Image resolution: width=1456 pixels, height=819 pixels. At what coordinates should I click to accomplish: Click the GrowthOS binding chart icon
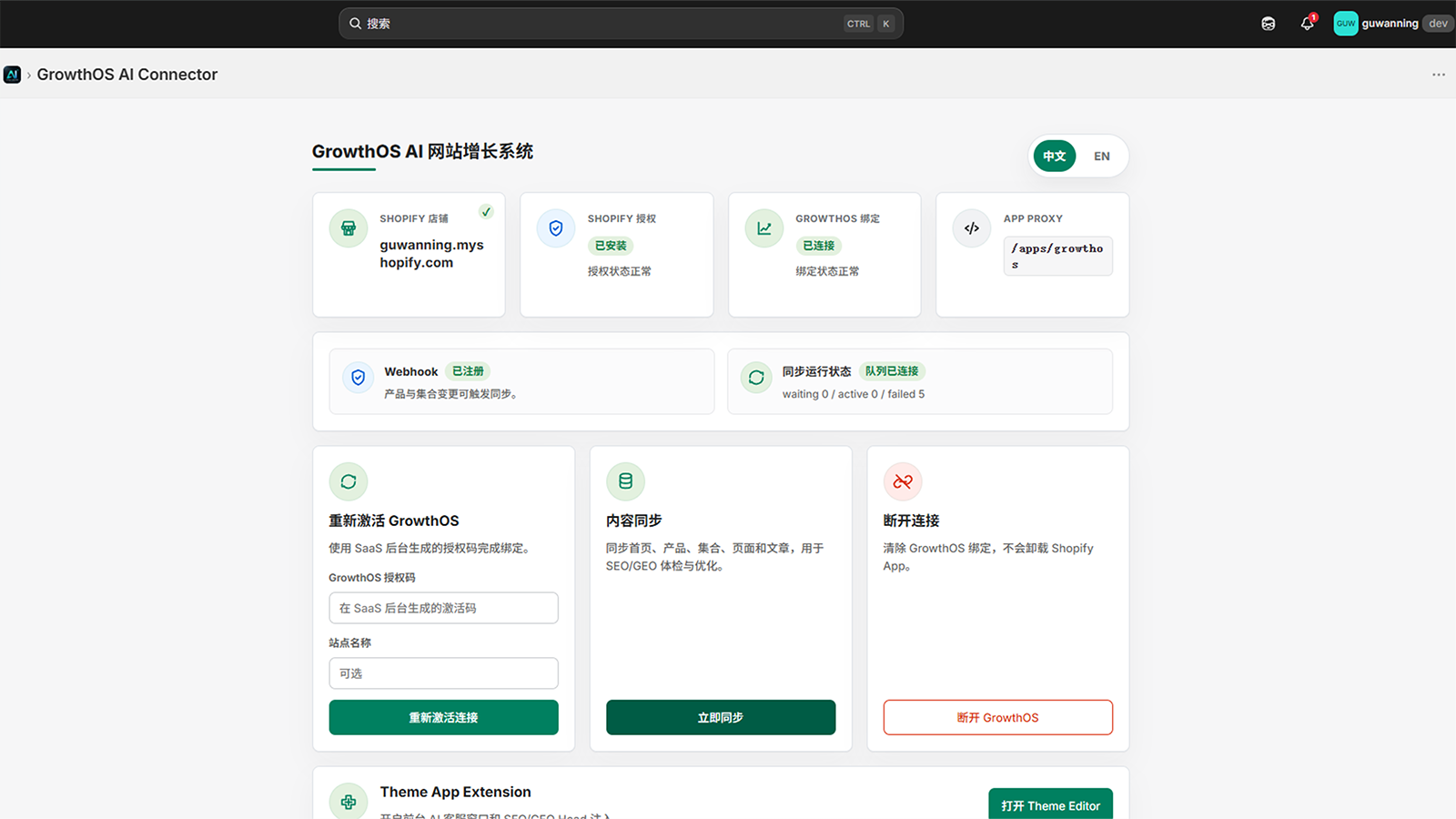[x=764, y=228]
